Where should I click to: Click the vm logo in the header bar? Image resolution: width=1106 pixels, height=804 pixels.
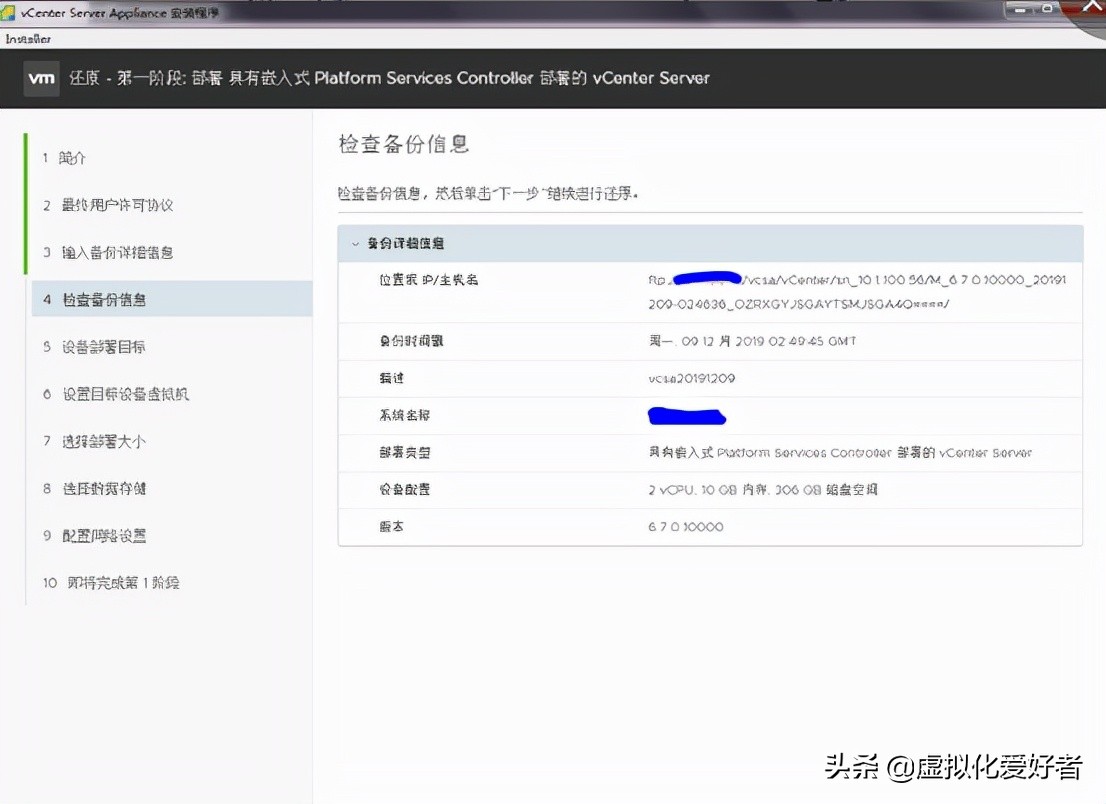tap(40, 78)
